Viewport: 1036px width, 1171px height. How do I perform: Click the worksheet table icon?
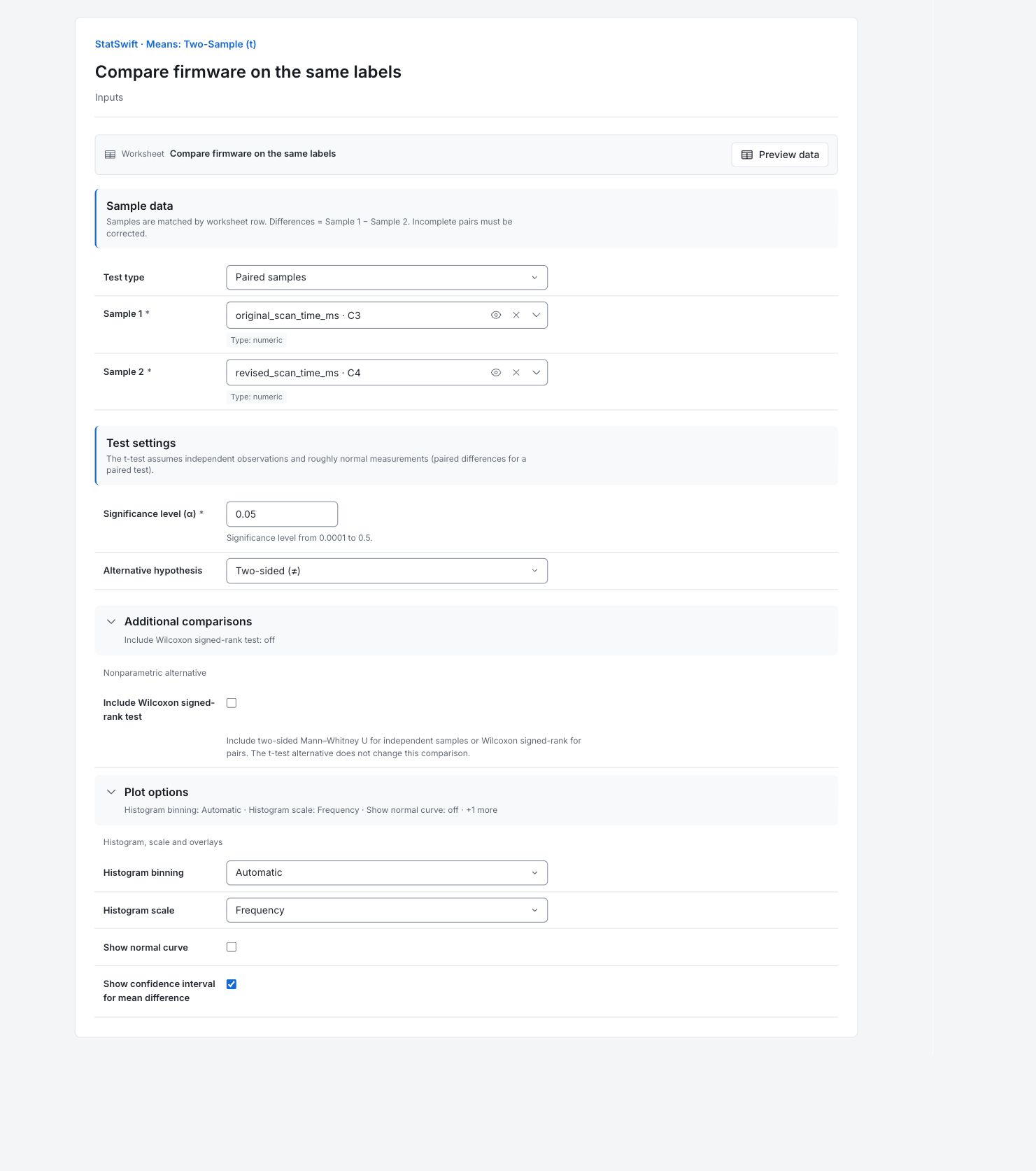[110, 155]
